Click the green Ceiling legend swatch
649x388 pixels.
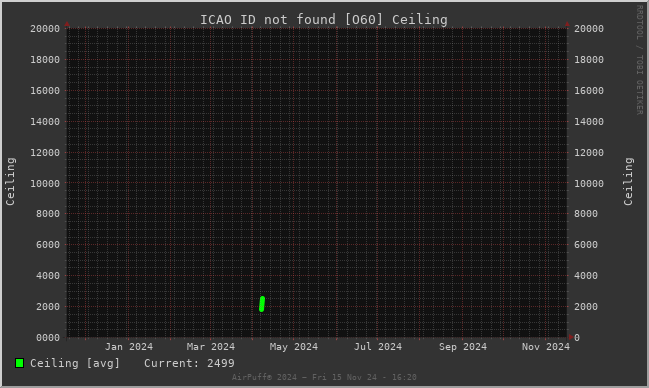tap(19, 363)
